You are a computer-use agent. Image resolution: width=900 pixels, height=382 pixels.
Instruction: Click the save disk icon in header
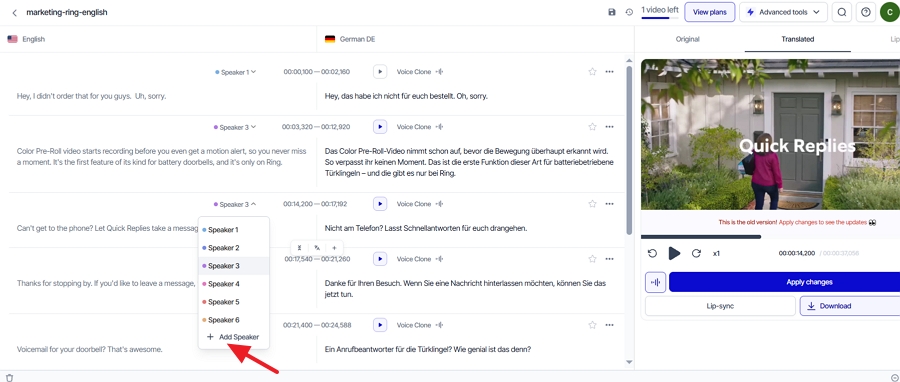[x=612, y=12]
